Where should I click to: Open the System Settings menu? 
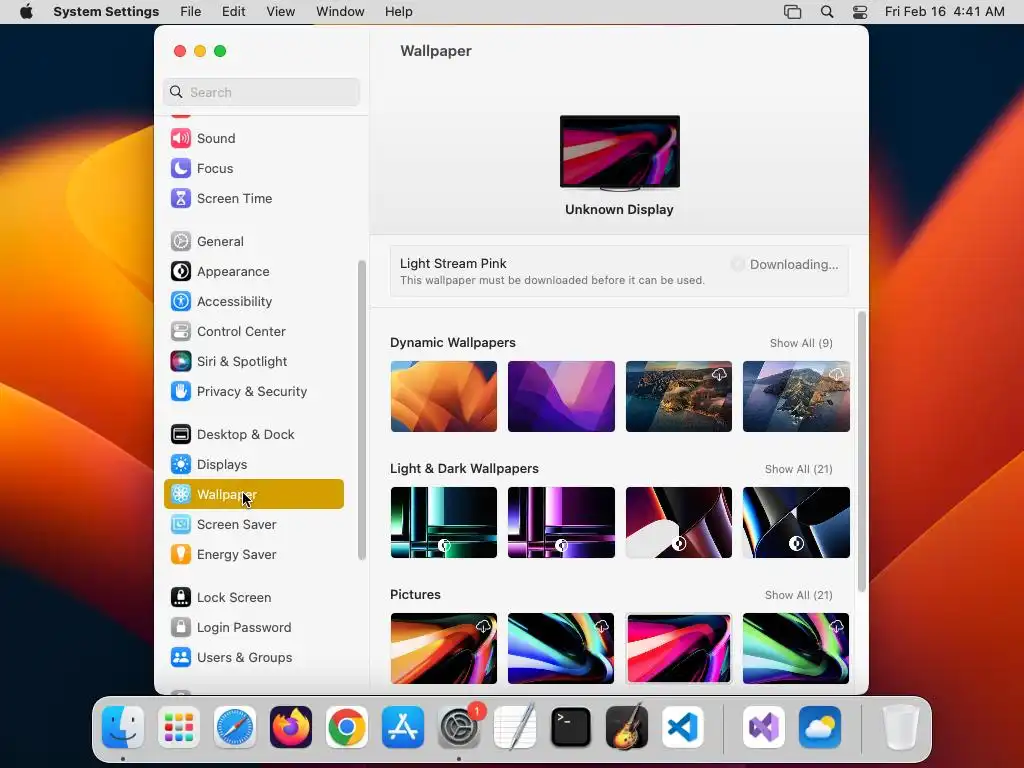[106, 12]
